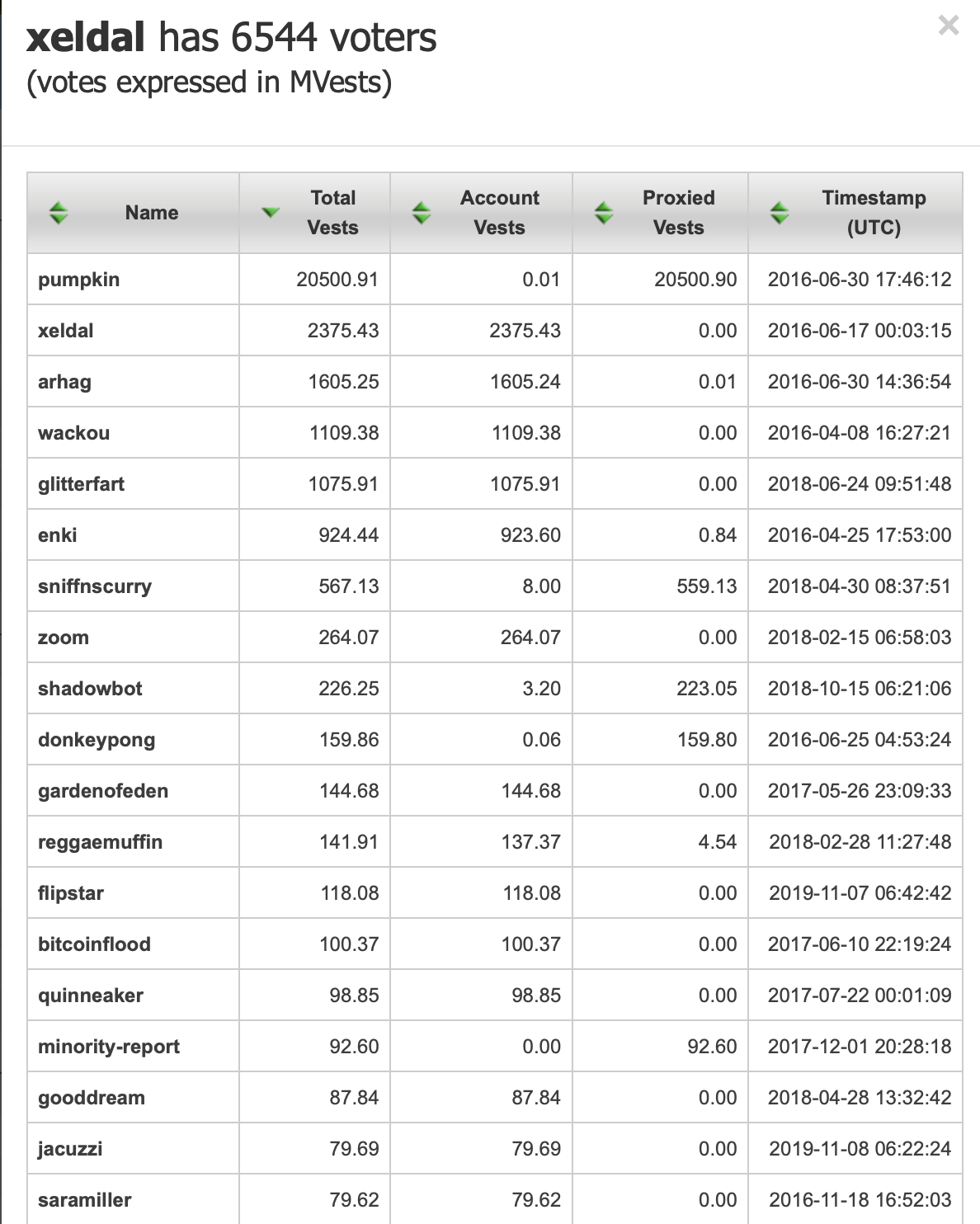
Task: Open voter shadowbot
Action: [x=90, y=689]
